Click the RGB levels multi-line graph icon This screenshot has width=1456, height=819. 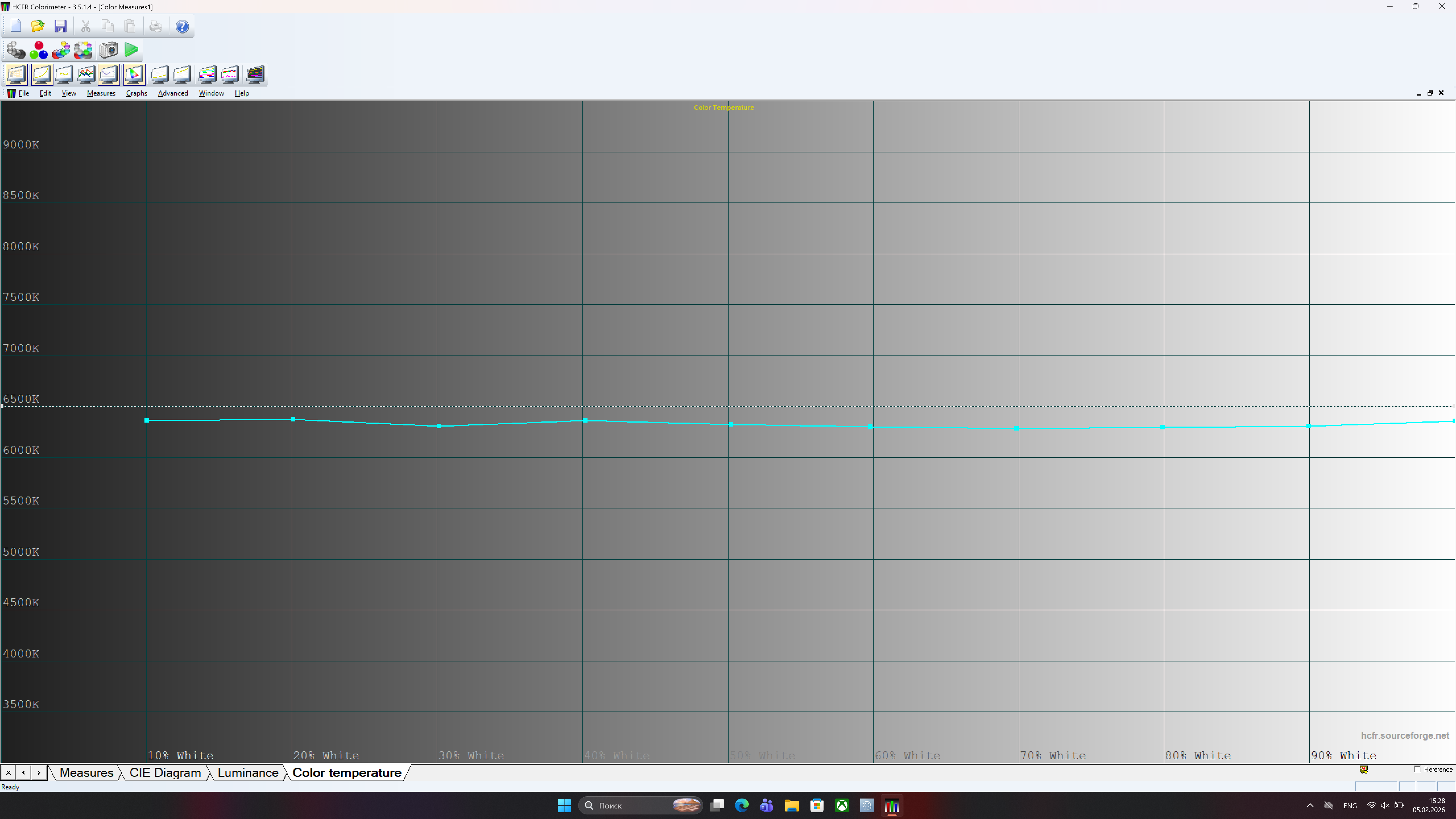[86, 74]
